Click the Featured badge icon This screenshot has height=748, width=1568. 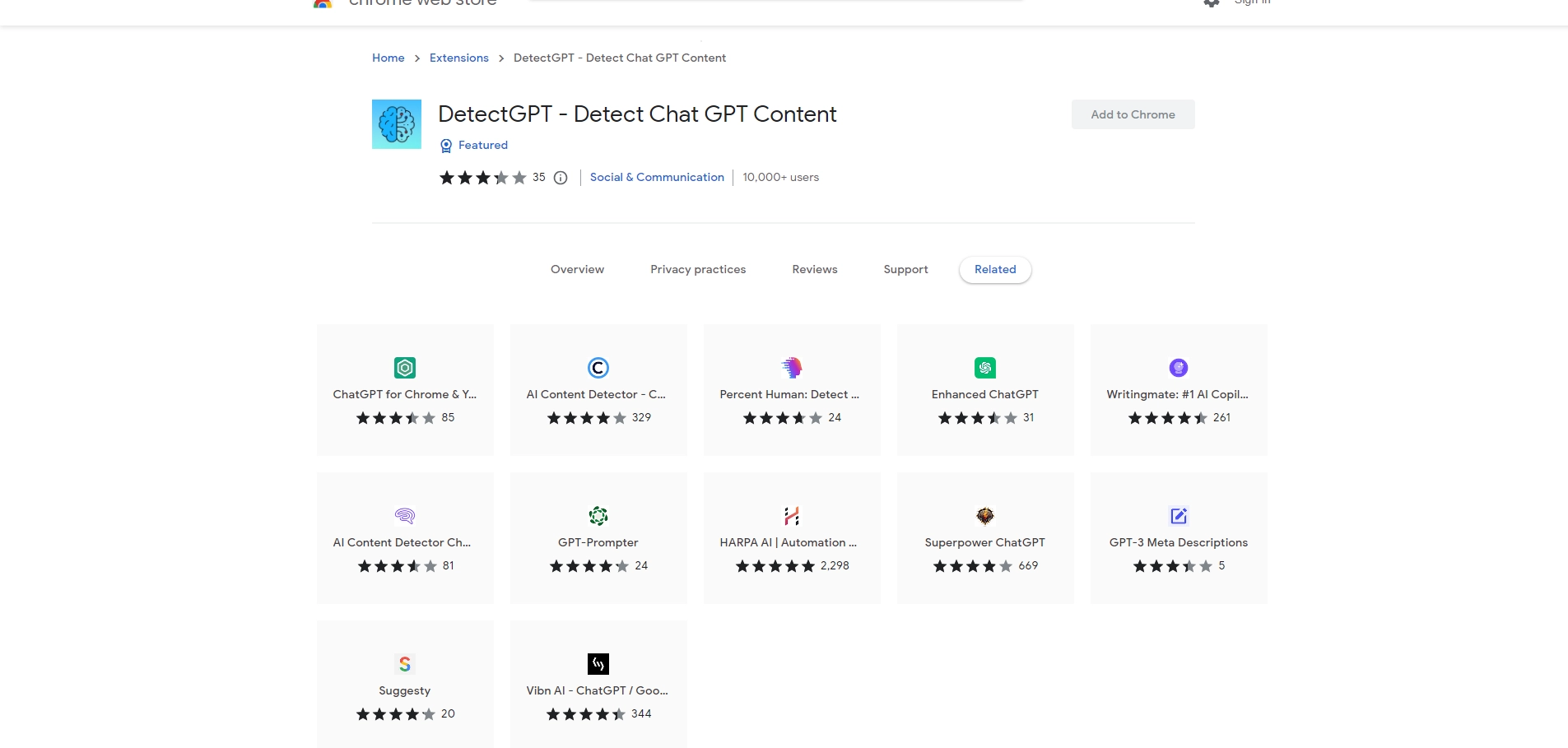[445, 146]
